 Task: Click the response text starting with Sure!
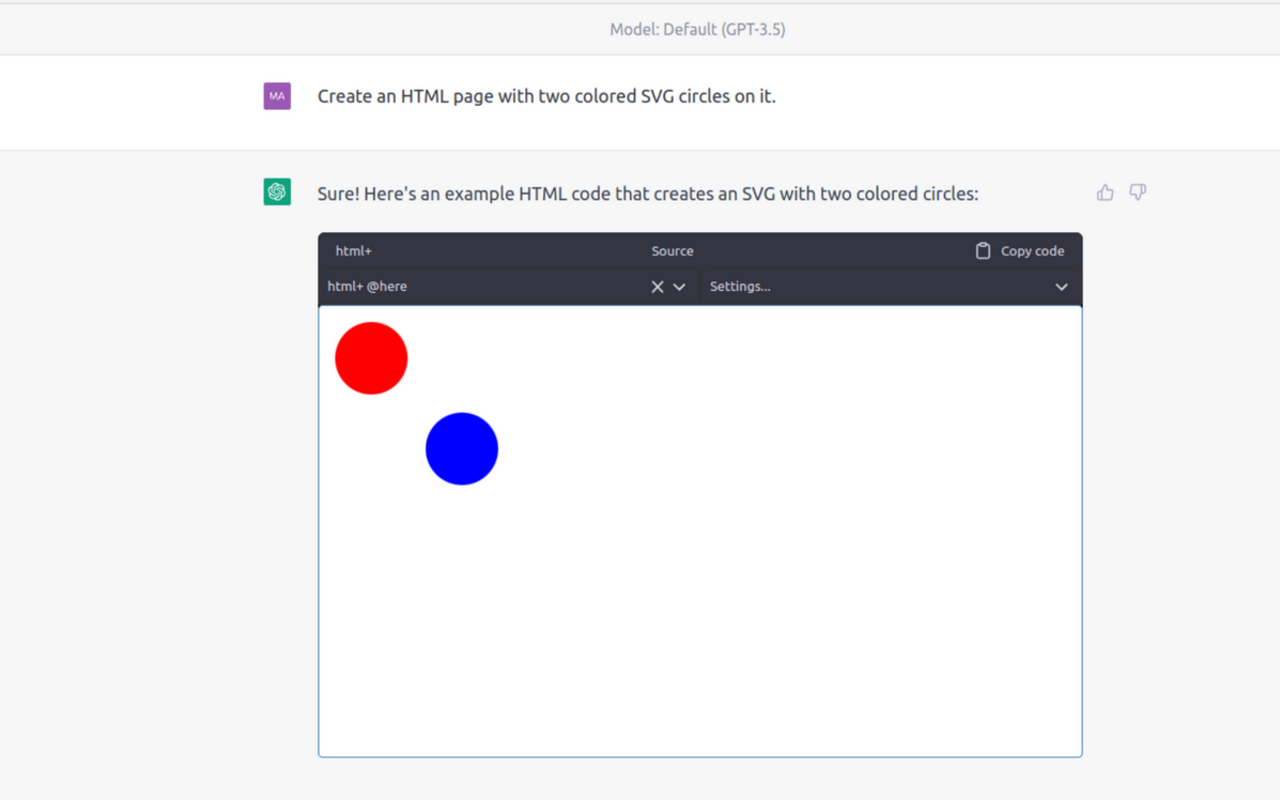click(648, 193)
